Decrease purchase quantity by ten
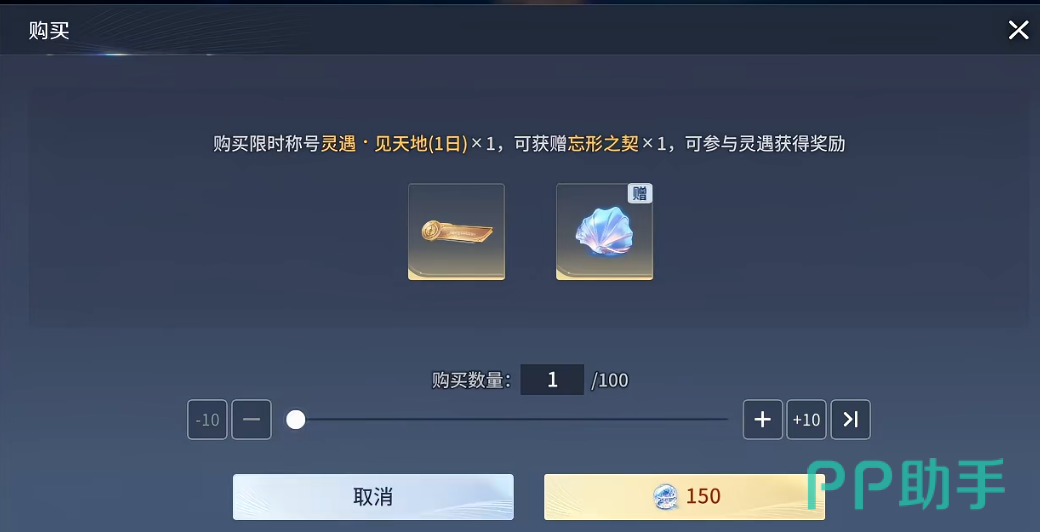1040x532 pixels. pos(207,419)
